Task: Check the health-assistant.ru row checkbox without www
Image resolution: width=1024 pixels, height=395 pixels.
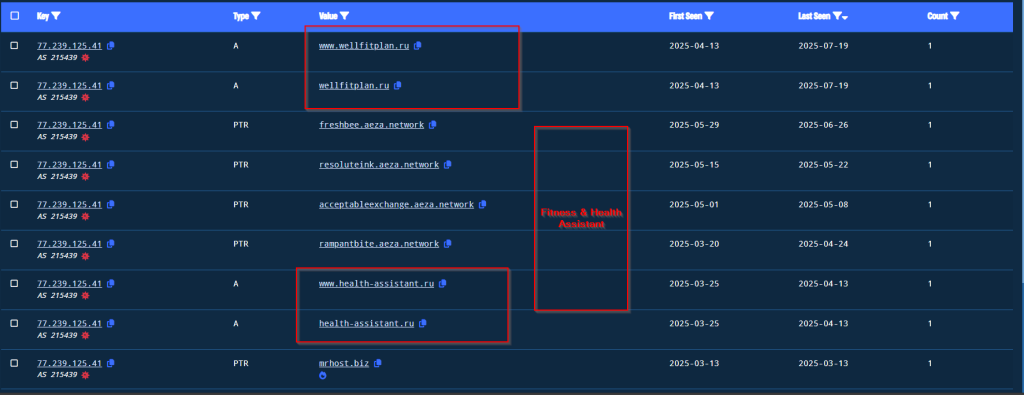Action: coord(14,323)
